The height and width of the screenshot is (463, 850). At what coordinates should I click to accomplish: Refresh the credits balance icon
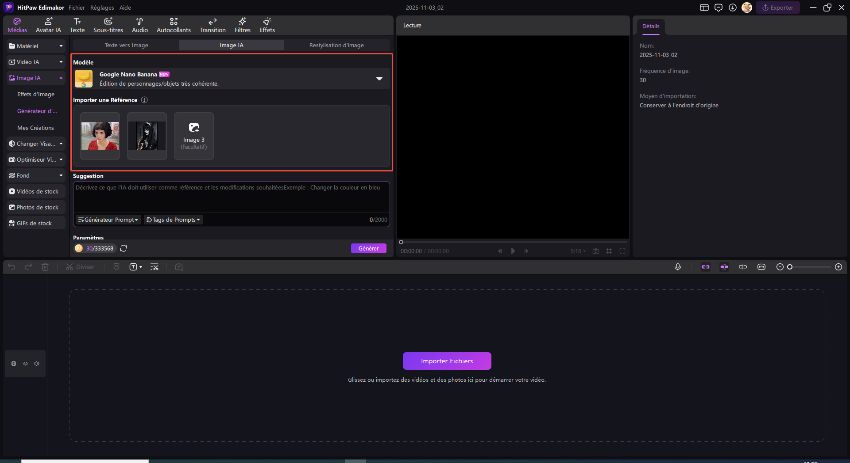point(123,248)
